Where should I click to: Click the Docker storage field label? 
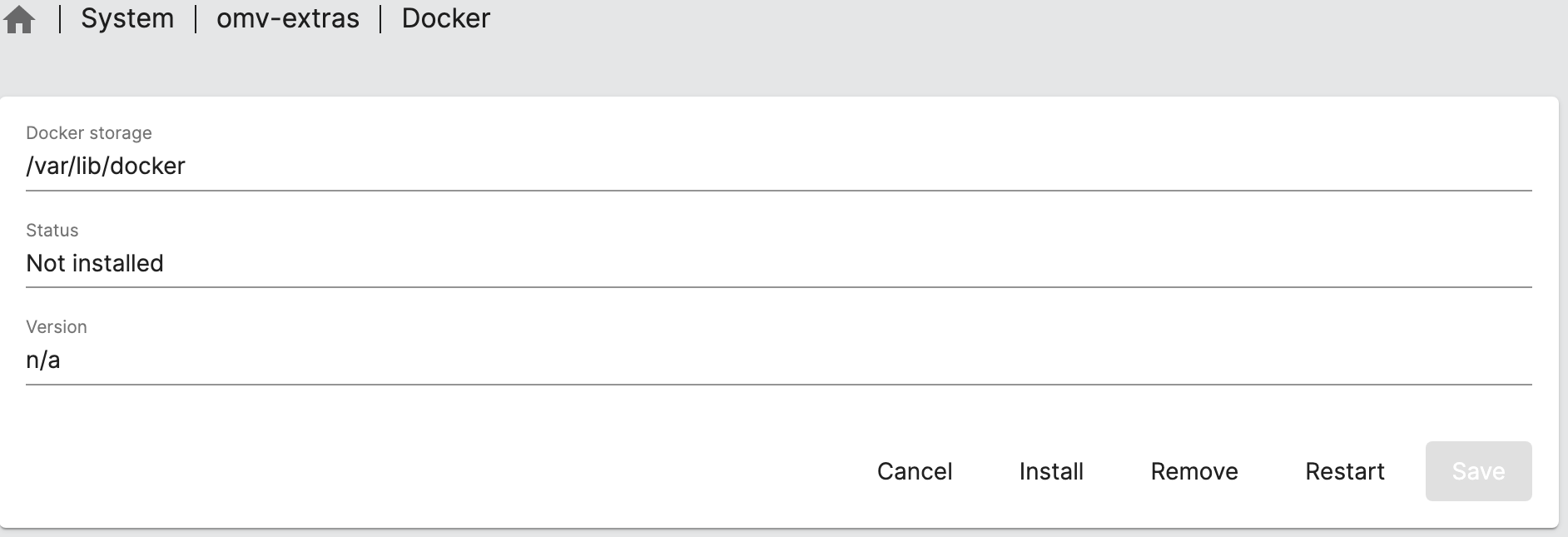(x=89, y=133)
